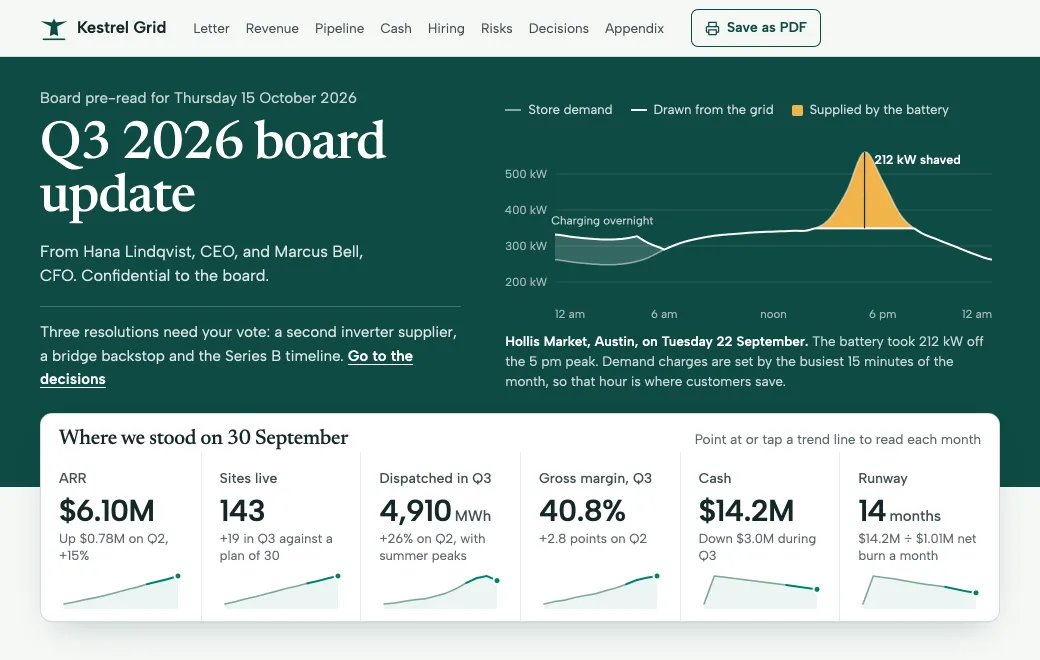Click the 212 kW shaved peak marker
Screen dimensions: 1040x660
click(864, 190)
